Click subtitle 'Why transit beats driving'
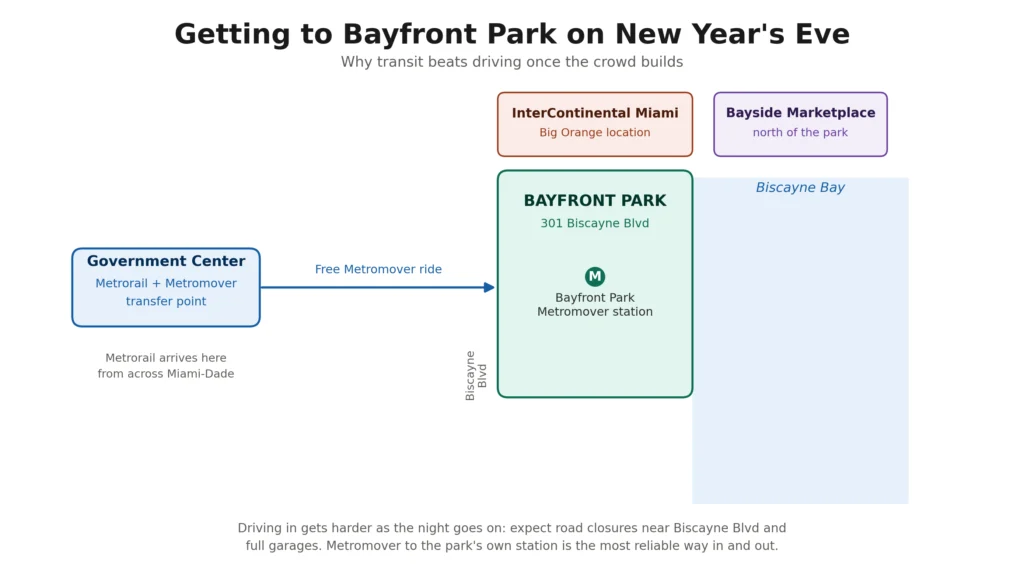This screenshot has width=1024, height=582. pos(512,62)
